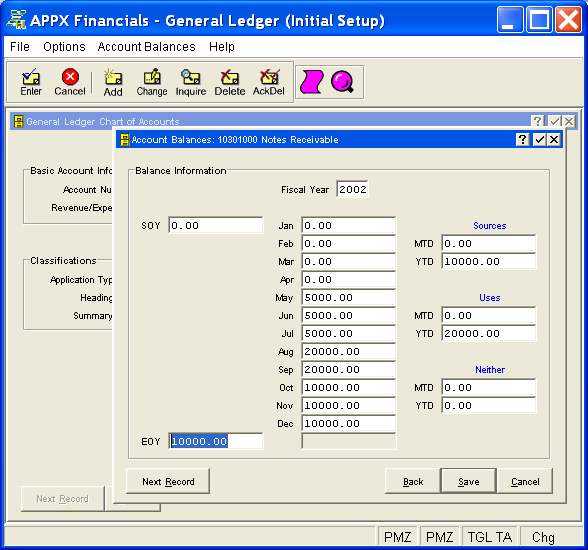Open the Help menu
Viewport: 588px width, 550px height.
click(222, 47)
